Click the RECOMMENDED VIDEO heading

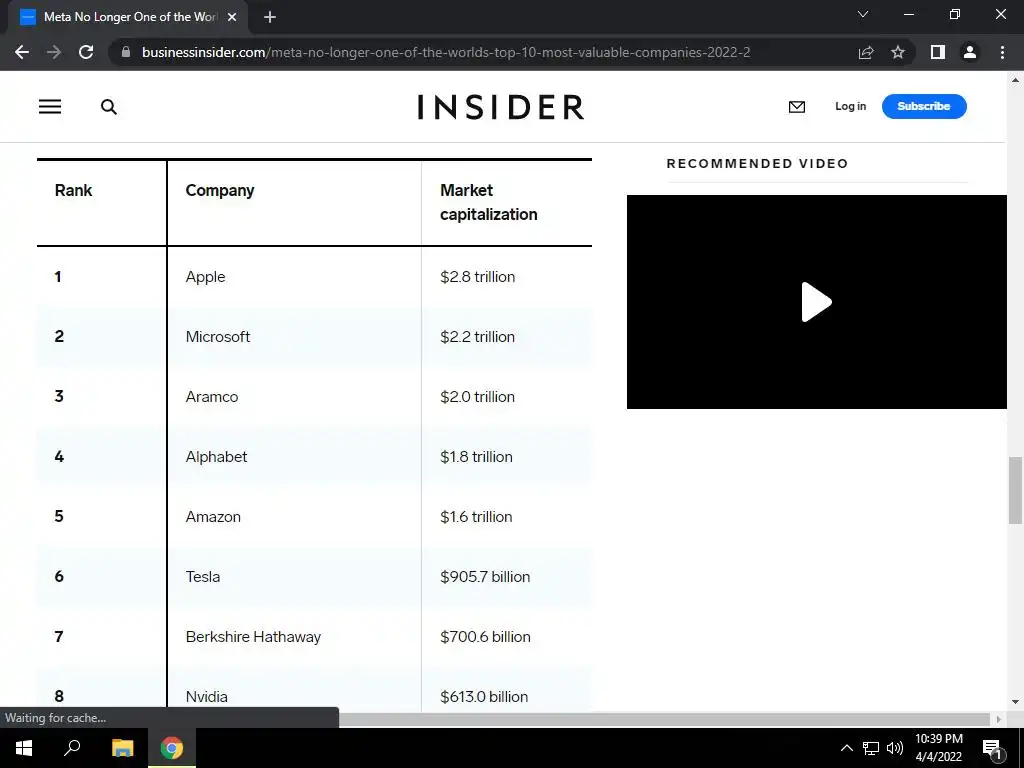coord(758,163)
